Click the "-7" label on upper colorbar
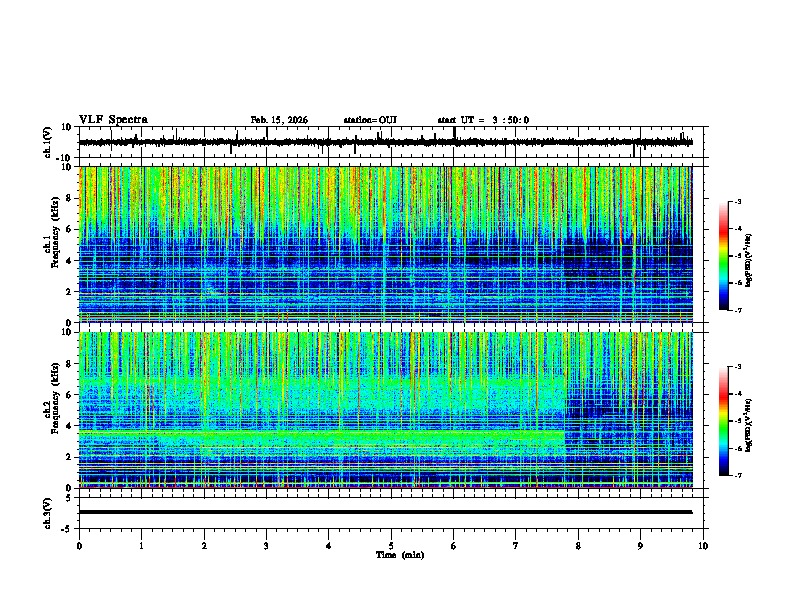Screen dimensions: 792x612 point(738,310)
